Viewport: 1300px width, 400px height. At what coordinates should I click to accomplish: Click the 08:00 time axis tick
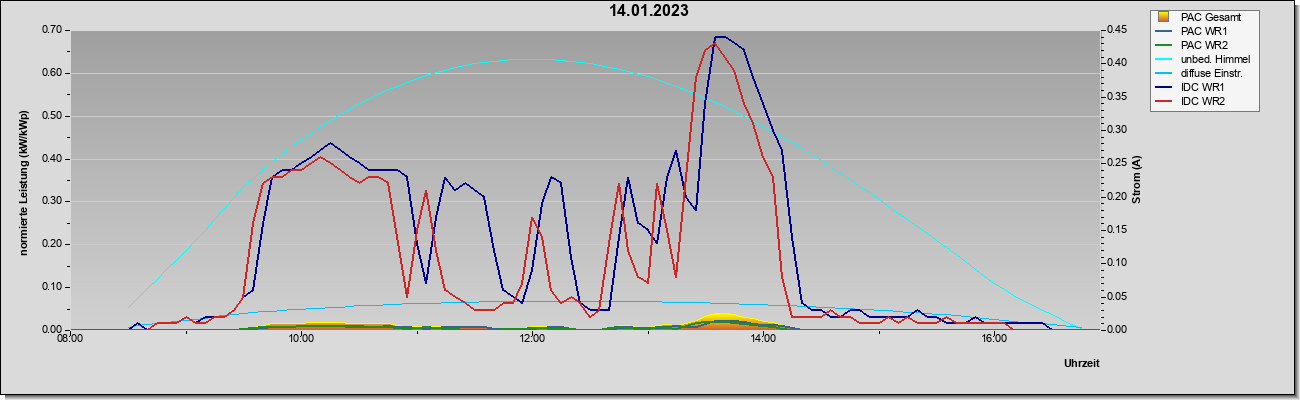pos(70,340)
